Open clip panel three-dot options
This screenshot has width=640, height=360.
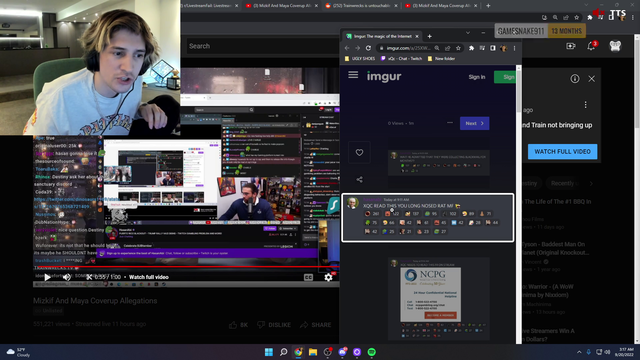tap(585, 105)
